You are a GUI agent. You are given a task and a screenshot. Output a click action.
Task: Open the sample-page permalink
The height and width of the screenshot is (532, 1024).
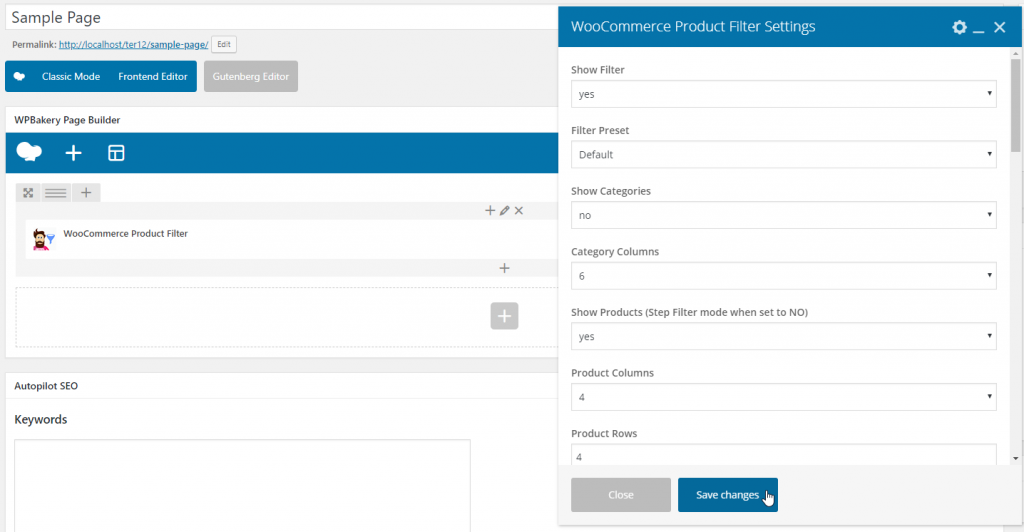click(x=133, y=44)
